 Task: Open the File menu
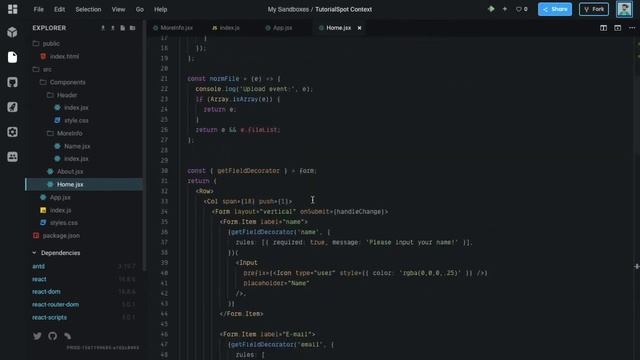pyautogui.click(x=38, y=9)
